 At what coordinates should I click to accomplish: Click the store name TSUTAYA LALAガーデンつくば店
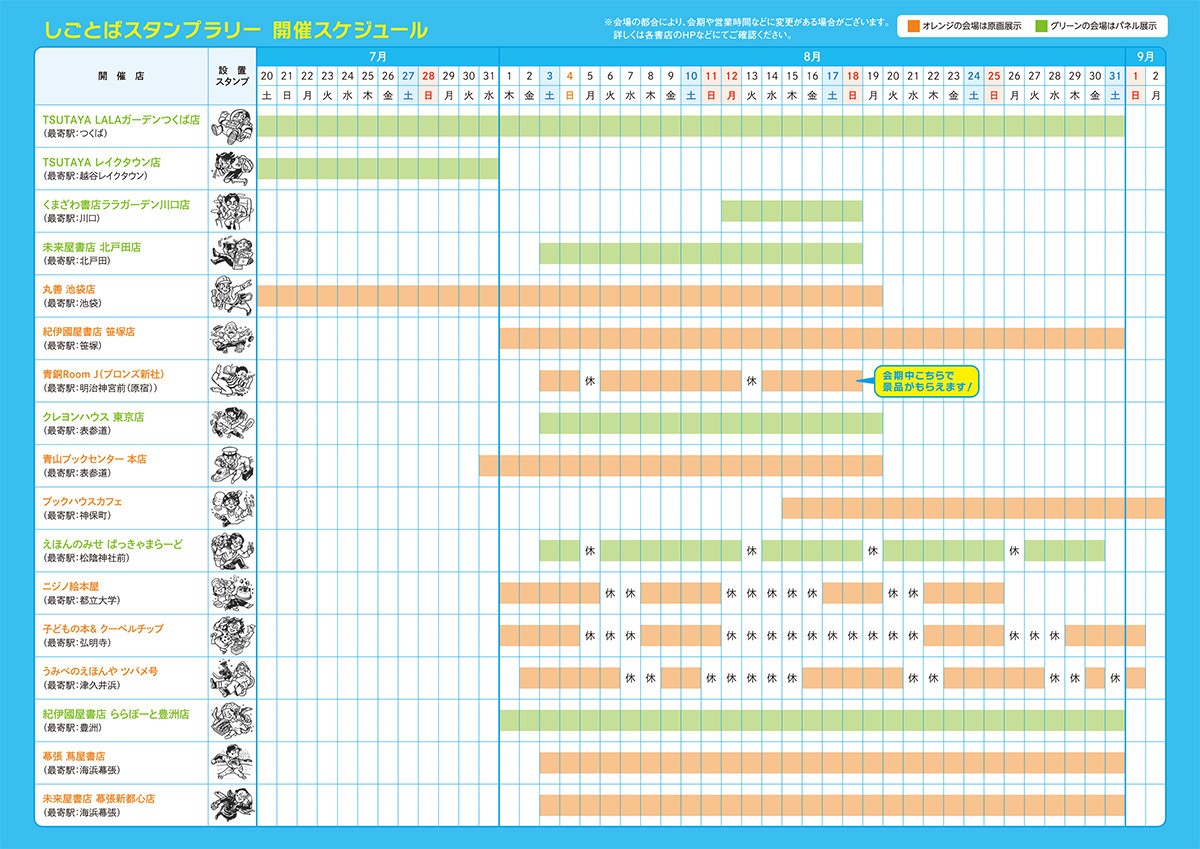[x=121, y=119]
